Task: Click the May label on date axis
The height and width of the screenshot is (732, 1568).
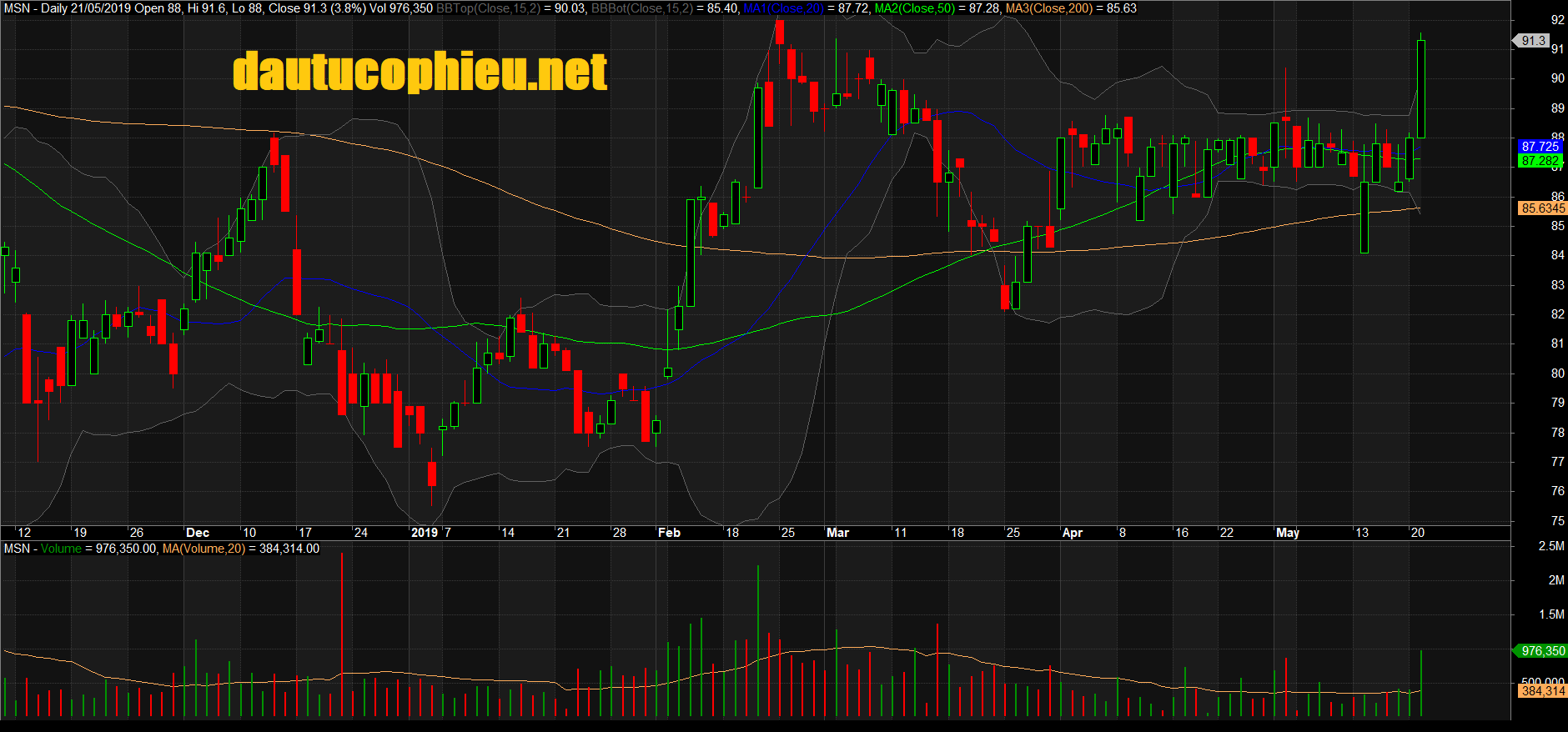Action: tap(1287, 533)
